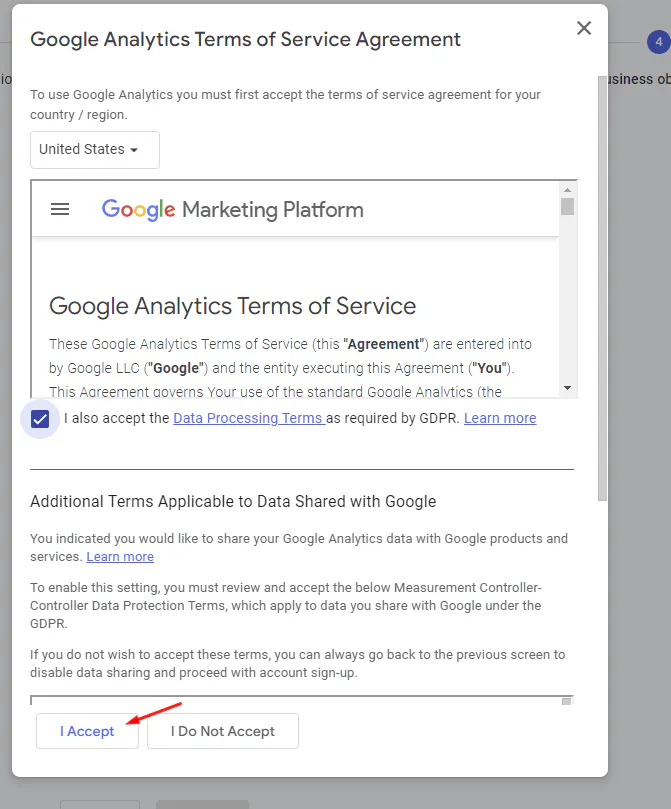Image resolution: width=671 pixels, height=809 pixels.
Task: Click the Google Marketing Platform logo
Action: click(x=232, y=210)
